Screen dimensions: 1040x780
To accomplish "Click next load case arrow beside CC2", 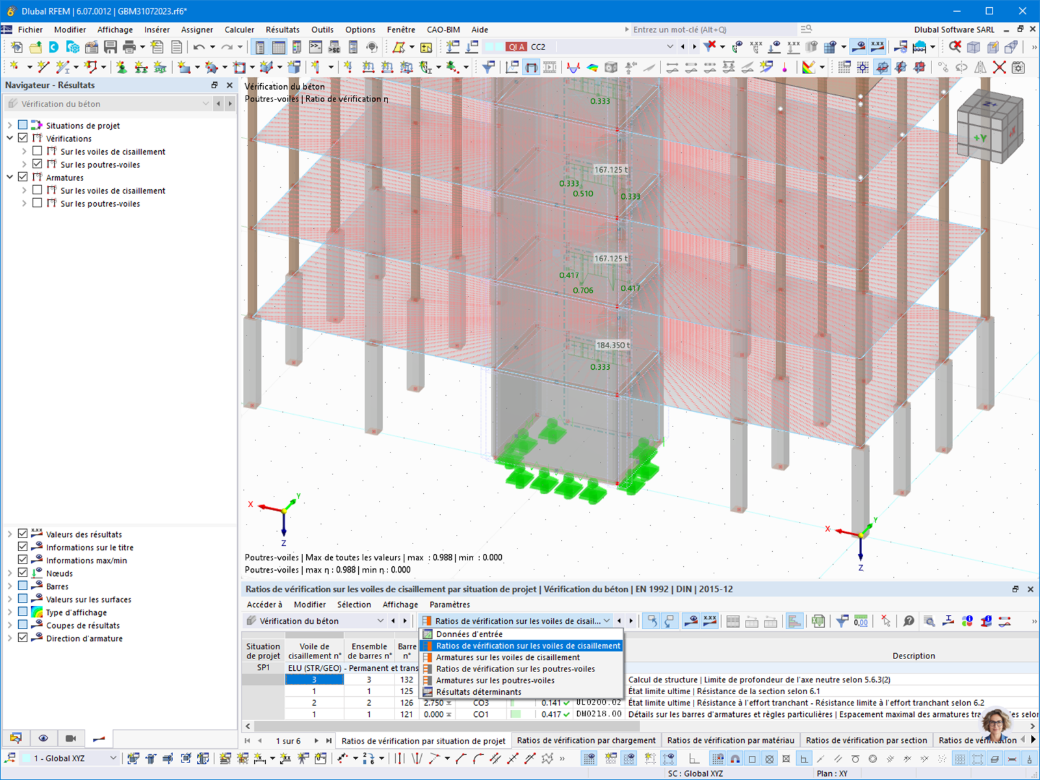I will click(694, 46).
